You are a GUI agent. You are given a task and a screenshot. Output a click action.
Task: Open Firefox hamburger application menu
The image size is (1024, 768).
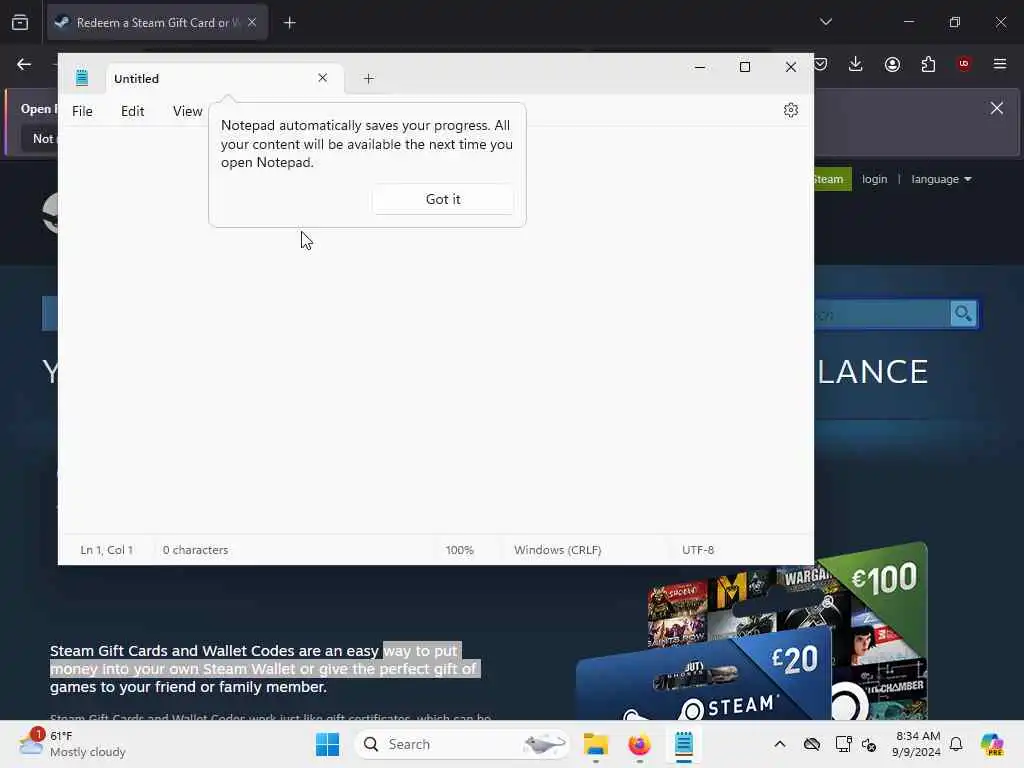[x=1000, y=64]
